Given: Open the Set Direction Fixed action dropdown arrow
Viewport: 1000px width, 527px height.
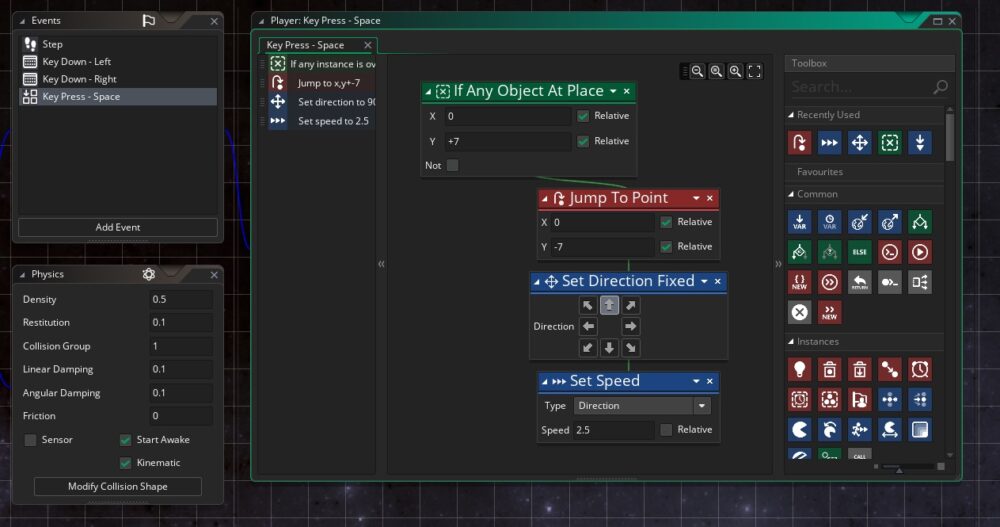Looking at the screenshot, I should [704, 282].
